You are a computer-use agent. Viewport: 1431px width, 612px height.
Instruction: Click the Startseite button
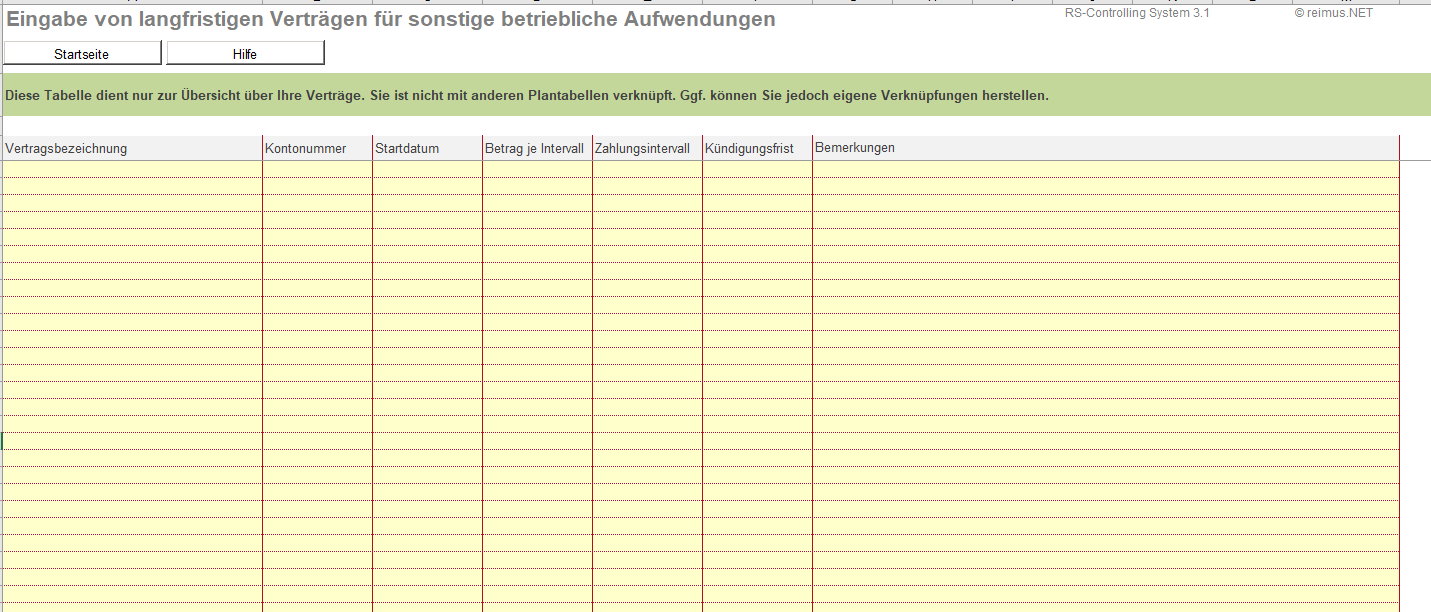pyautogui.click(x=82, y=54)
